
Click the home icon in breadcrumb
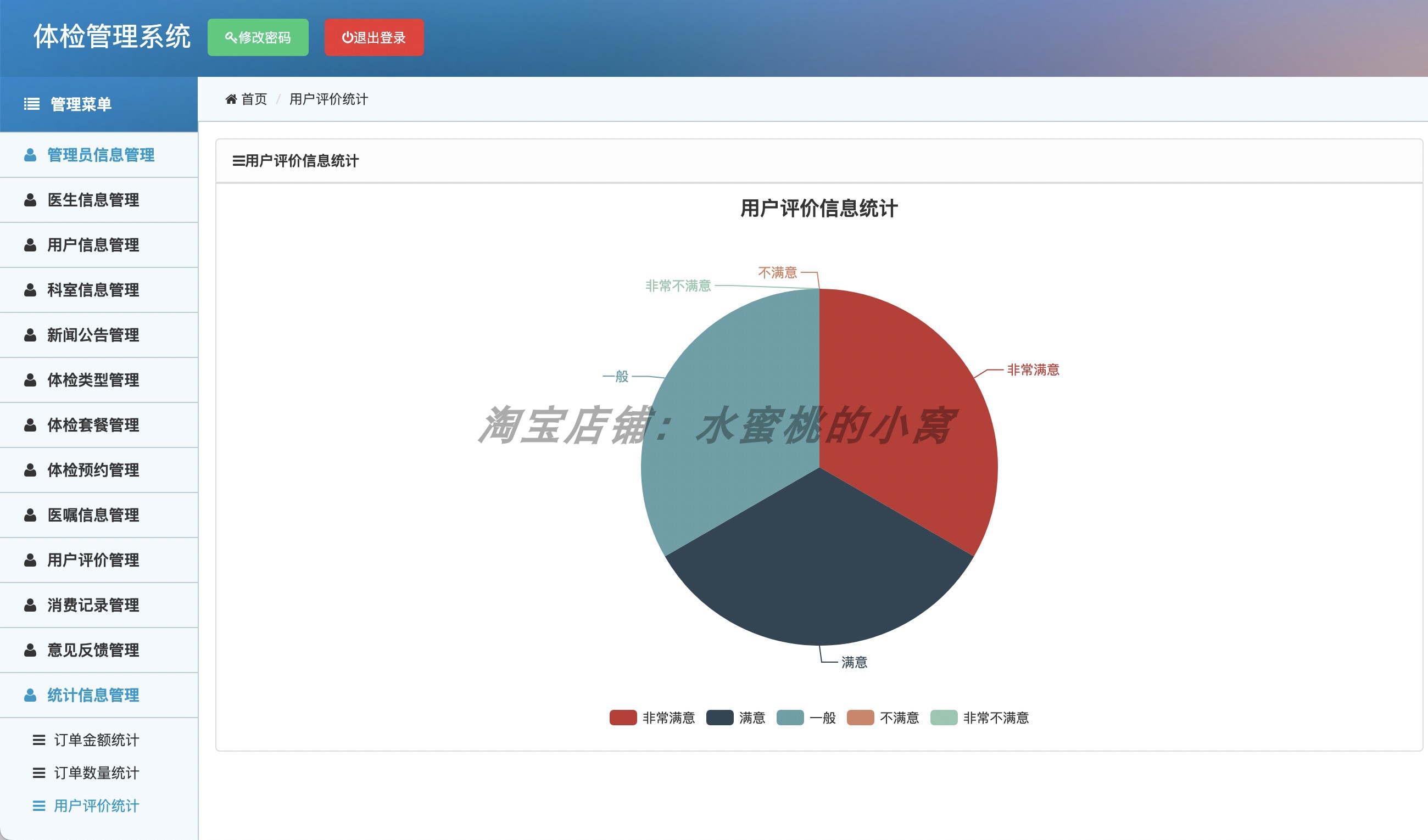pyautogui.click(x=231, y=100)
